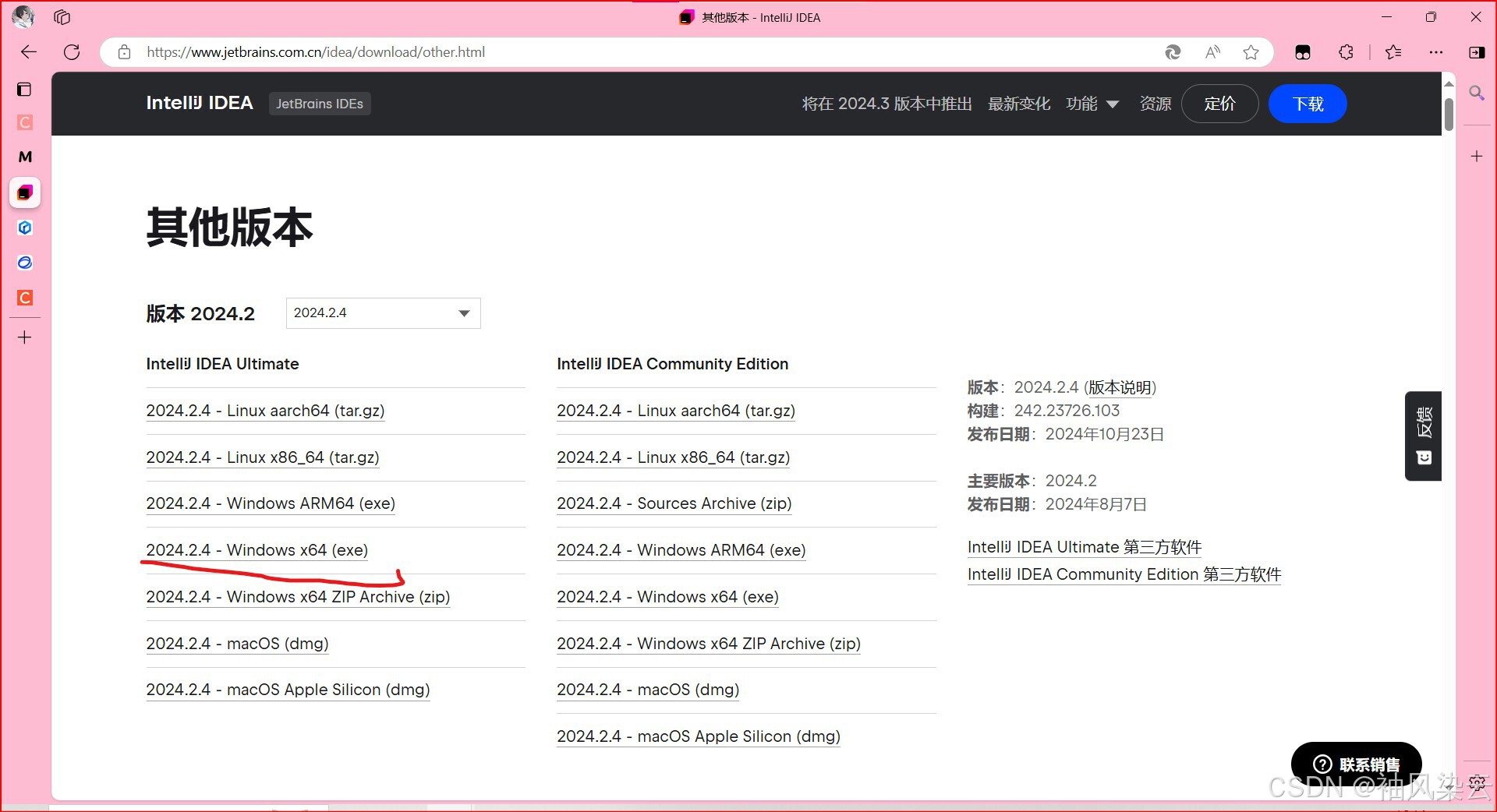Download Community Windows ARM64 (exe)

click(681, 550)
